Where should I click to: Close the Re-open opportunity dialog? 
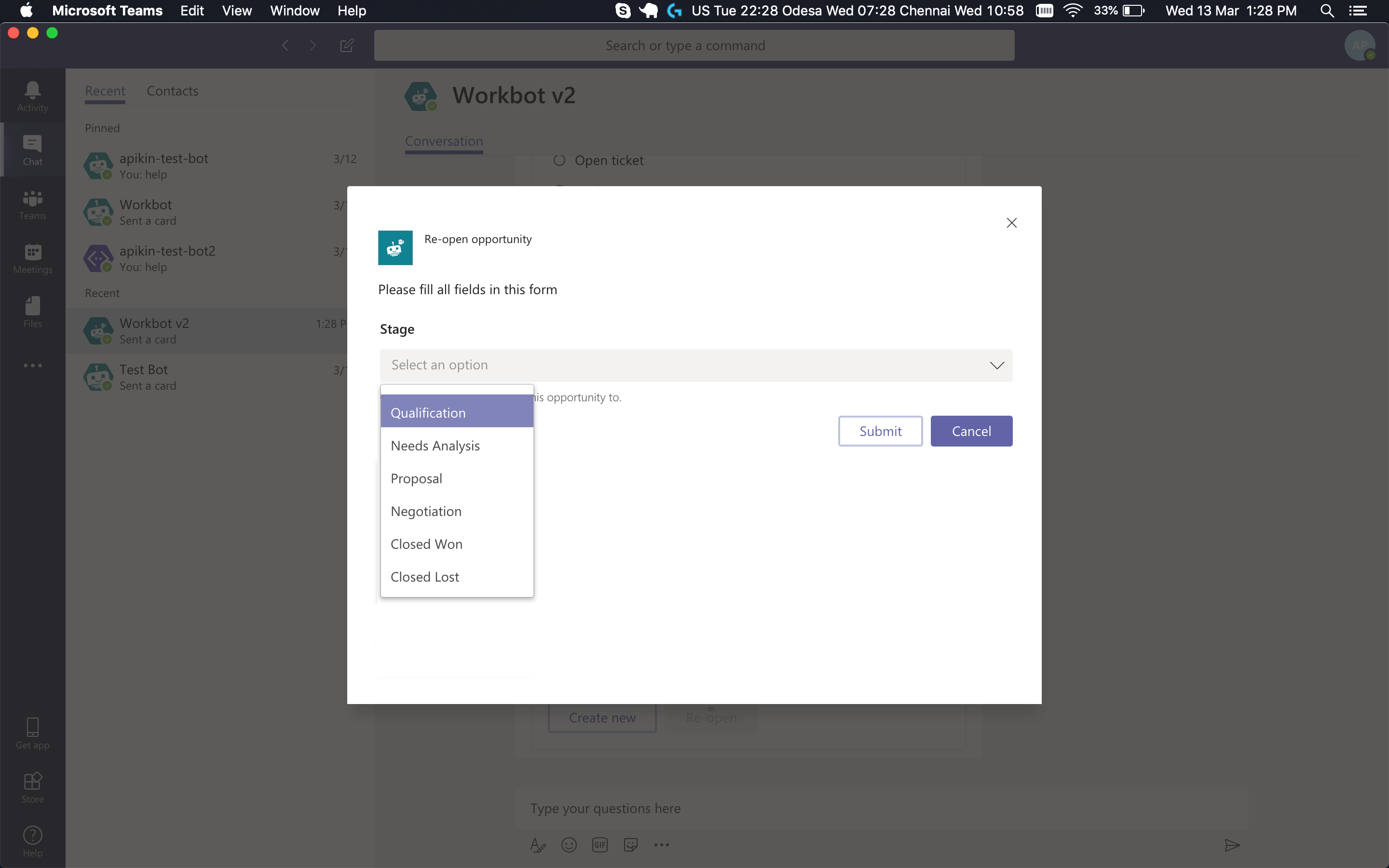tap(1011, 223)
